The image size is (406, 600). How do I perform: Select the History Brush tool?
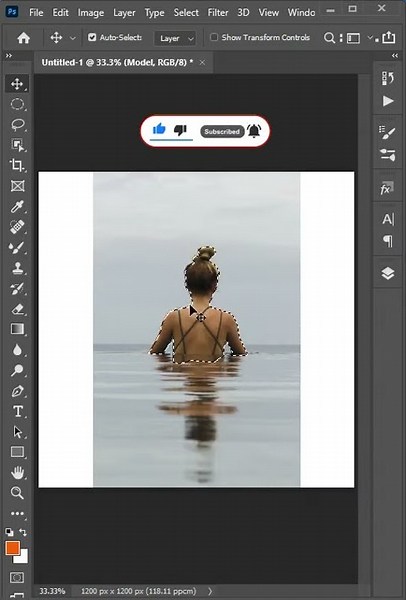pos(17,289)
